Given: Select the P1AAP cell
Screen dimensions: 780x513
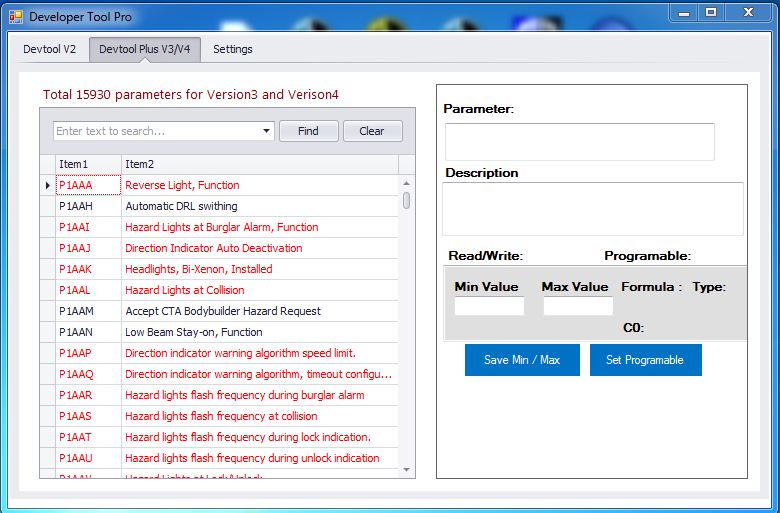Looking at the screenshot, I should pos(88,353).
